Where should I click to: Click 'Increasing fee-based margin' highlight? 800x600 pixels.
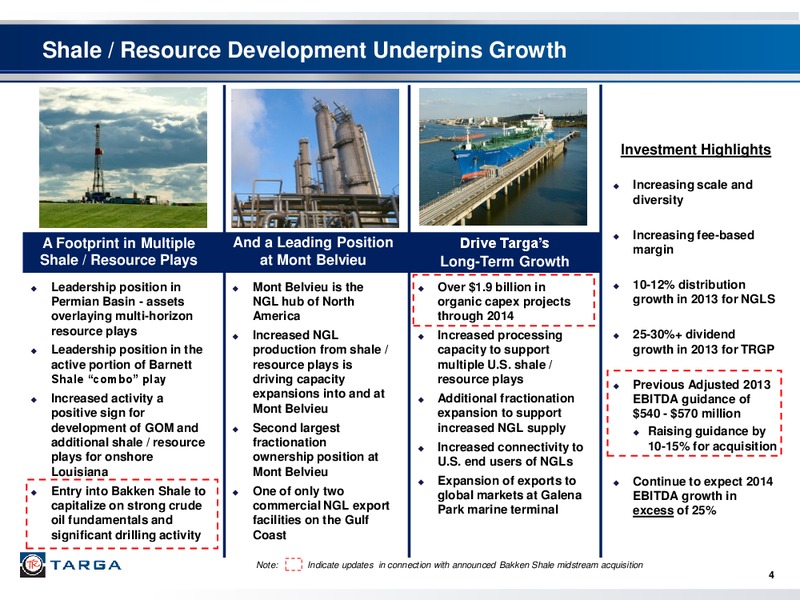click(693, 242)
